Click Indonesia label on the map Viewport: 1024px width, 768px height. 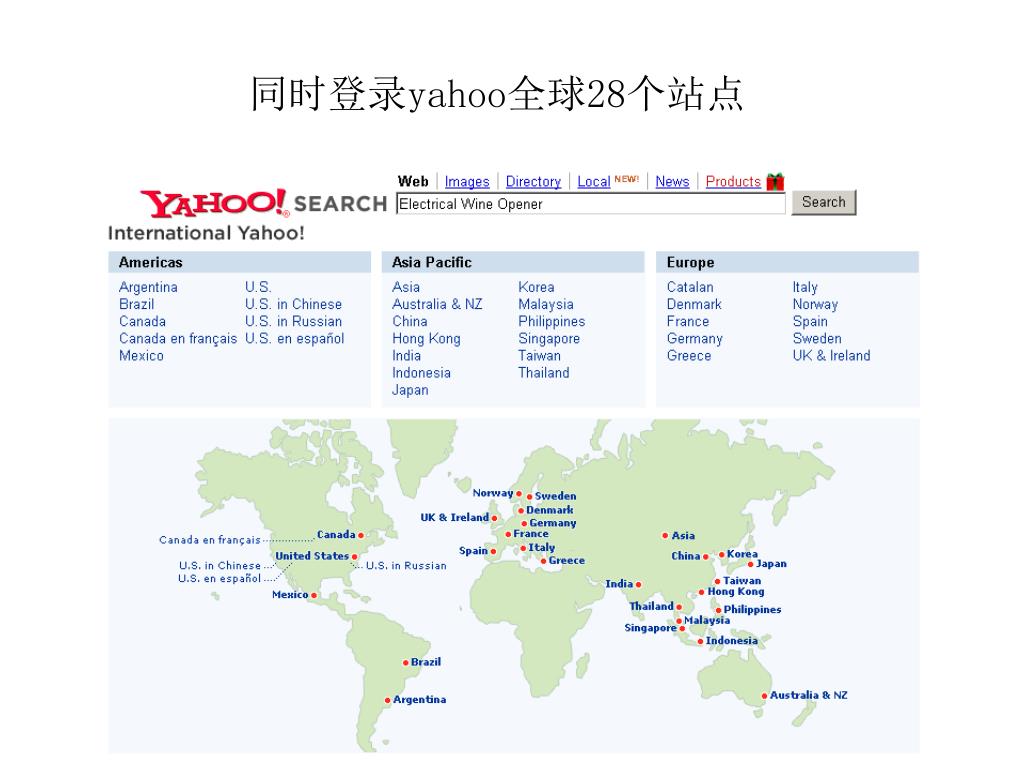click(732, 641)
